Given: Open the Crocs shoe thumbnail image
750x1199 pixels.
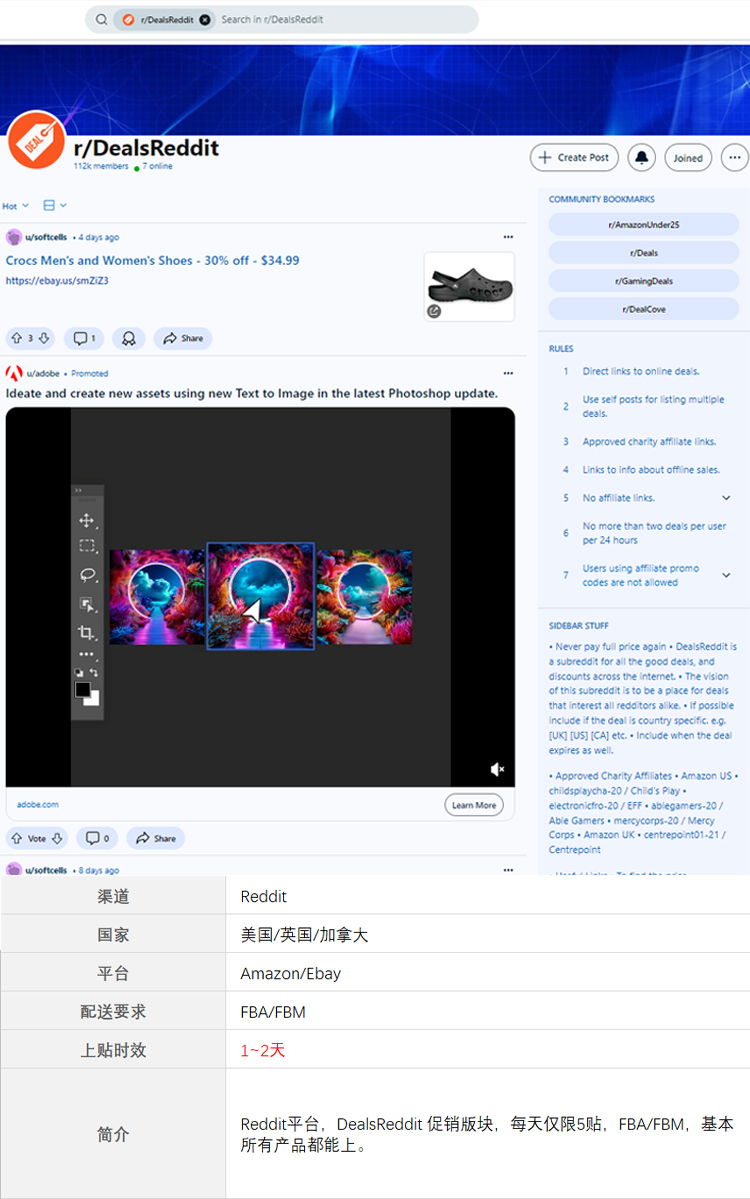Looking at the screenshot, I should (469, 286).
